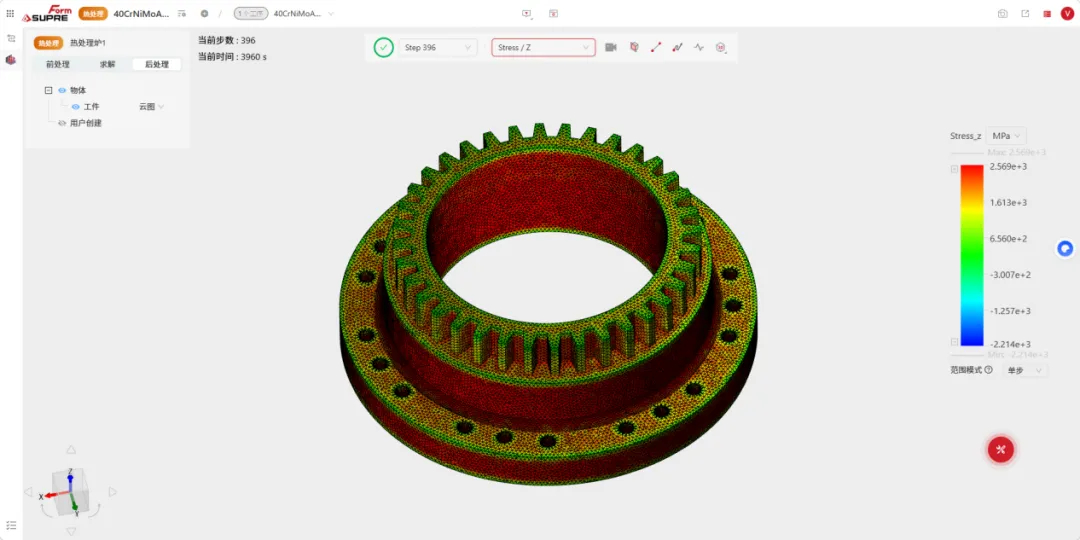Open the 40CrNiMoA project name in header
The width and height of the screenshot is (1080, 540).
pyautogui.click(x=141, y=13)
